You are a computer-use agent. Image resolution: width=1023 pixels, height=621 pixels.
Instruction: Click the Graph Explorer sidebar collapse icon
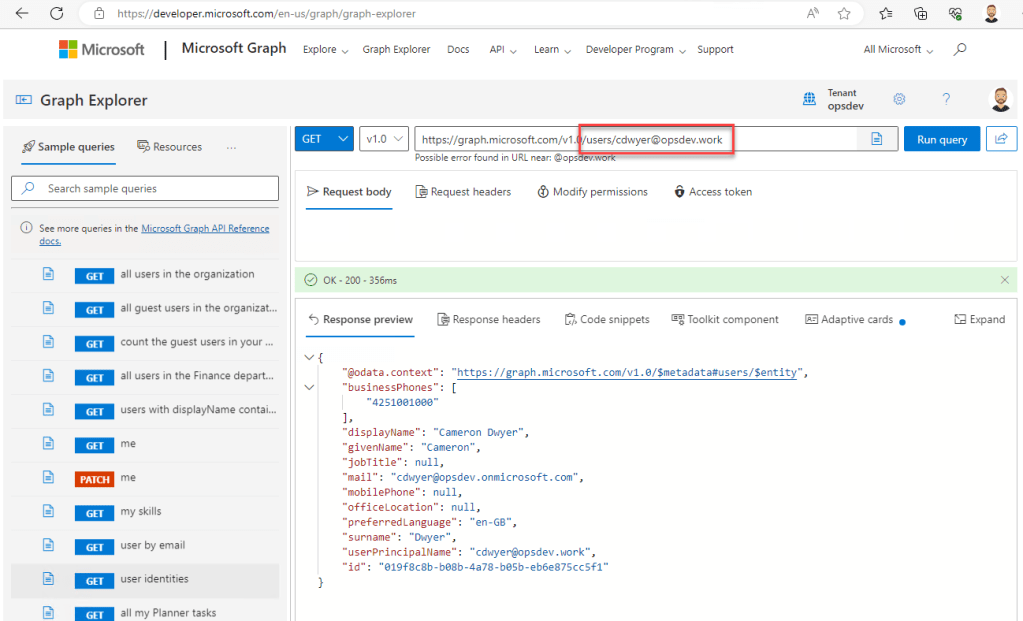[23, 100]
